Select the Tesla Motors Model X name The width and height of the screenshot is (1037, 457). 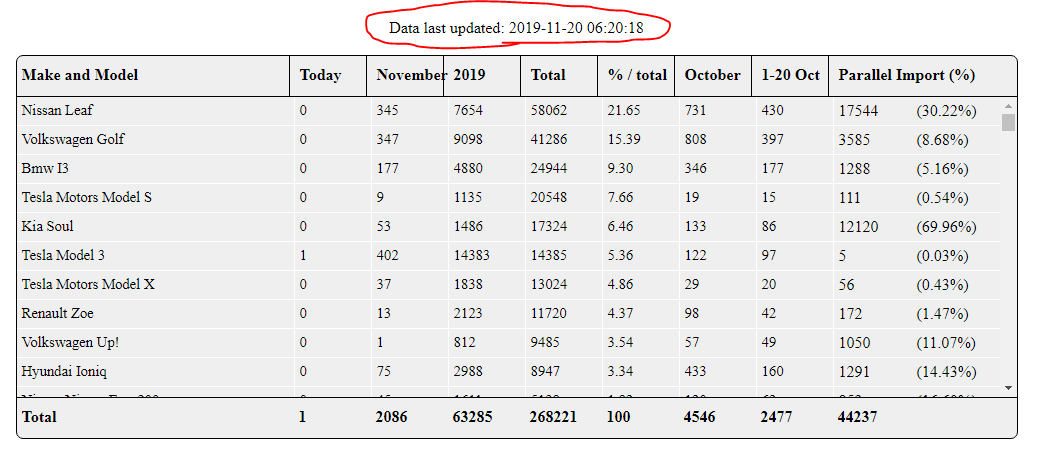click(x=89, y=284)
